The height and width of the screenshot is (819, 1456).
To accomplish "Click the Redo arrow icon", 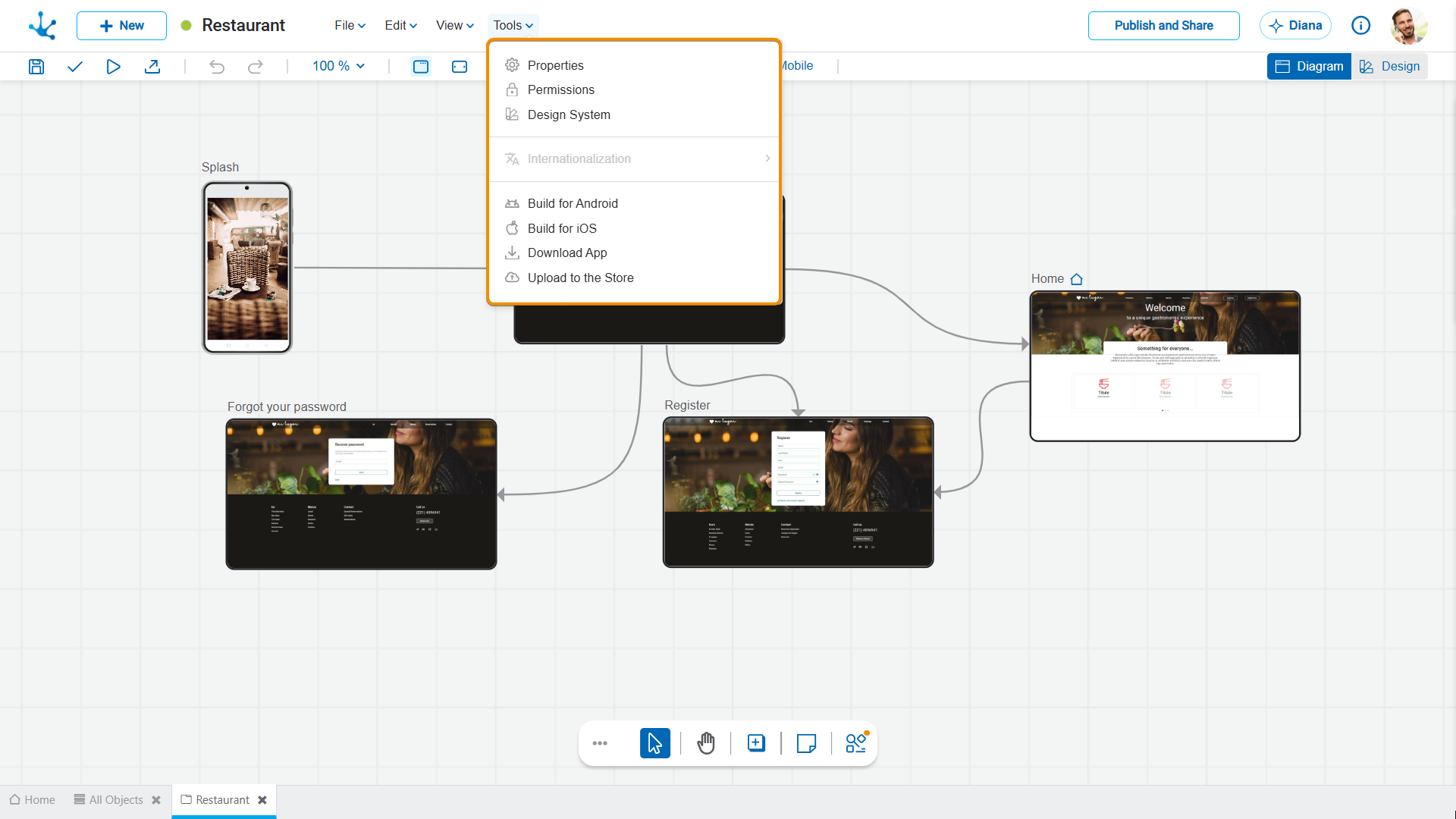I will coord(256,67).
